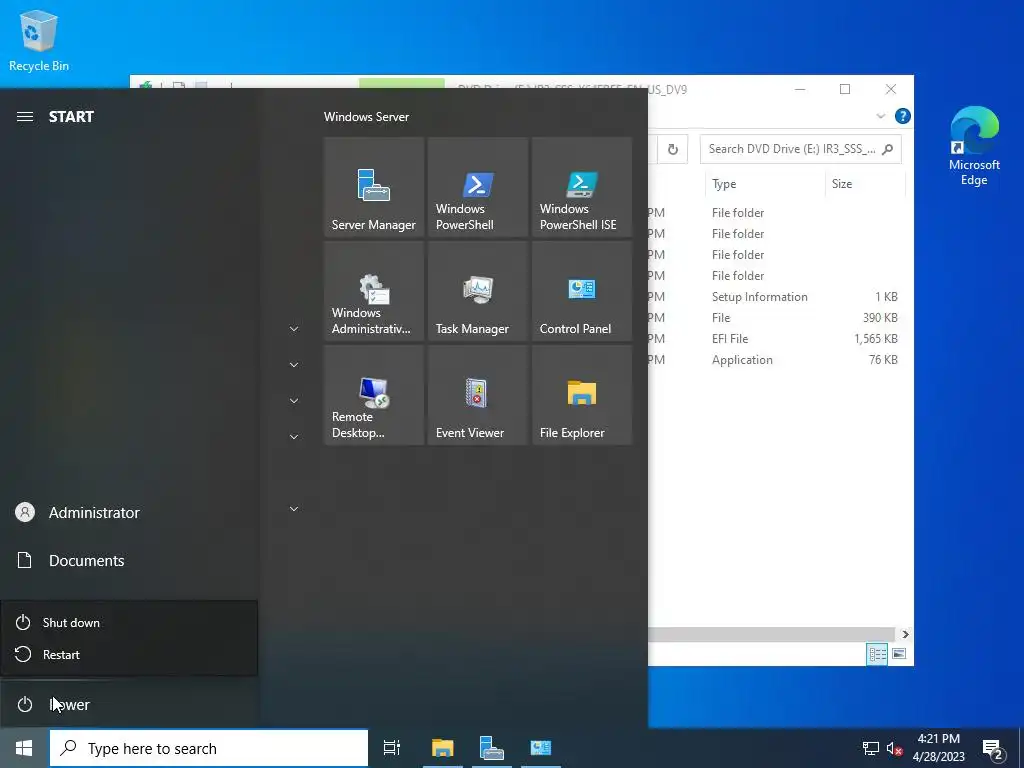This screenshot has height=768, width=1024.
Task: Select Shut down from the power menu
Action: click(129, 622)
